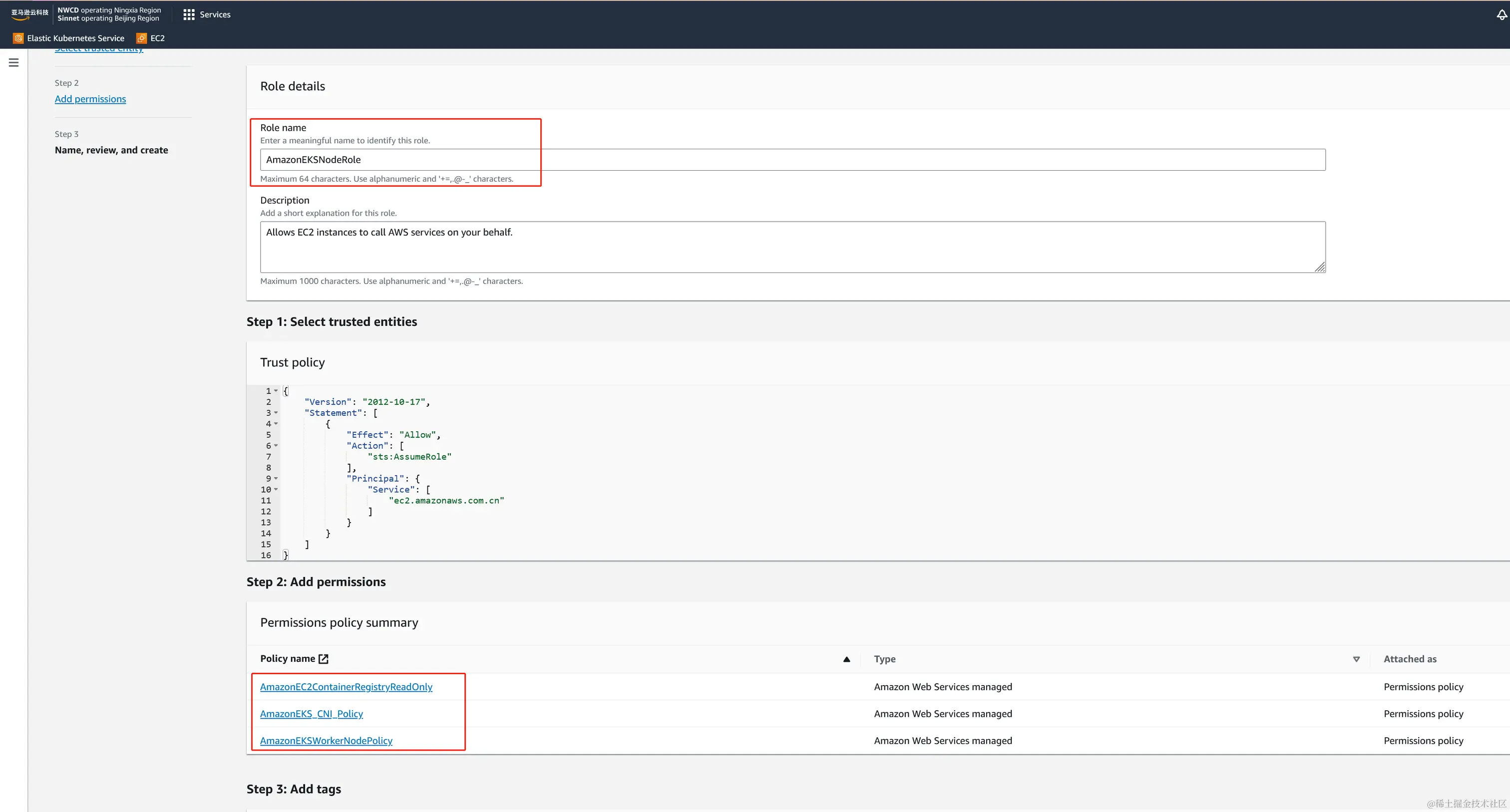Click the Amazon Web Services China logo
Screen dimensions: 1510x812
click(x=29, y=14)
